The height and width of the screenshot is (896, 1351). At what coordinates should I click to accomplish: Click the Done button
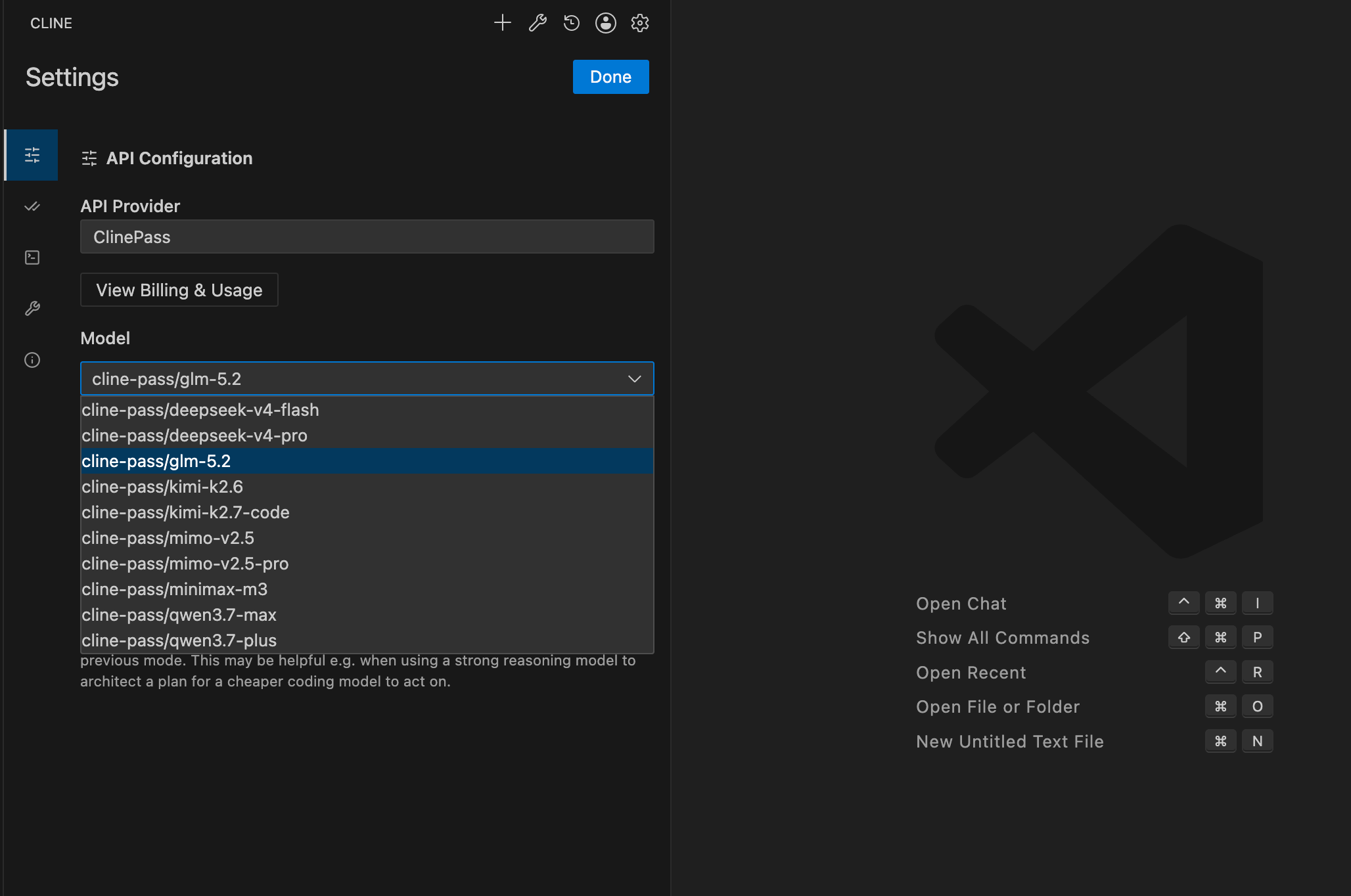point(610,77)
